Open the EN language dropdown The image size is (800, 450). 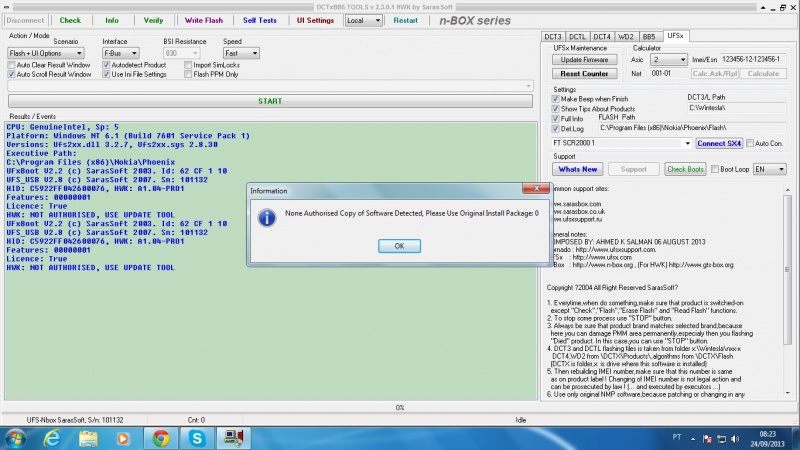[769, 169]
